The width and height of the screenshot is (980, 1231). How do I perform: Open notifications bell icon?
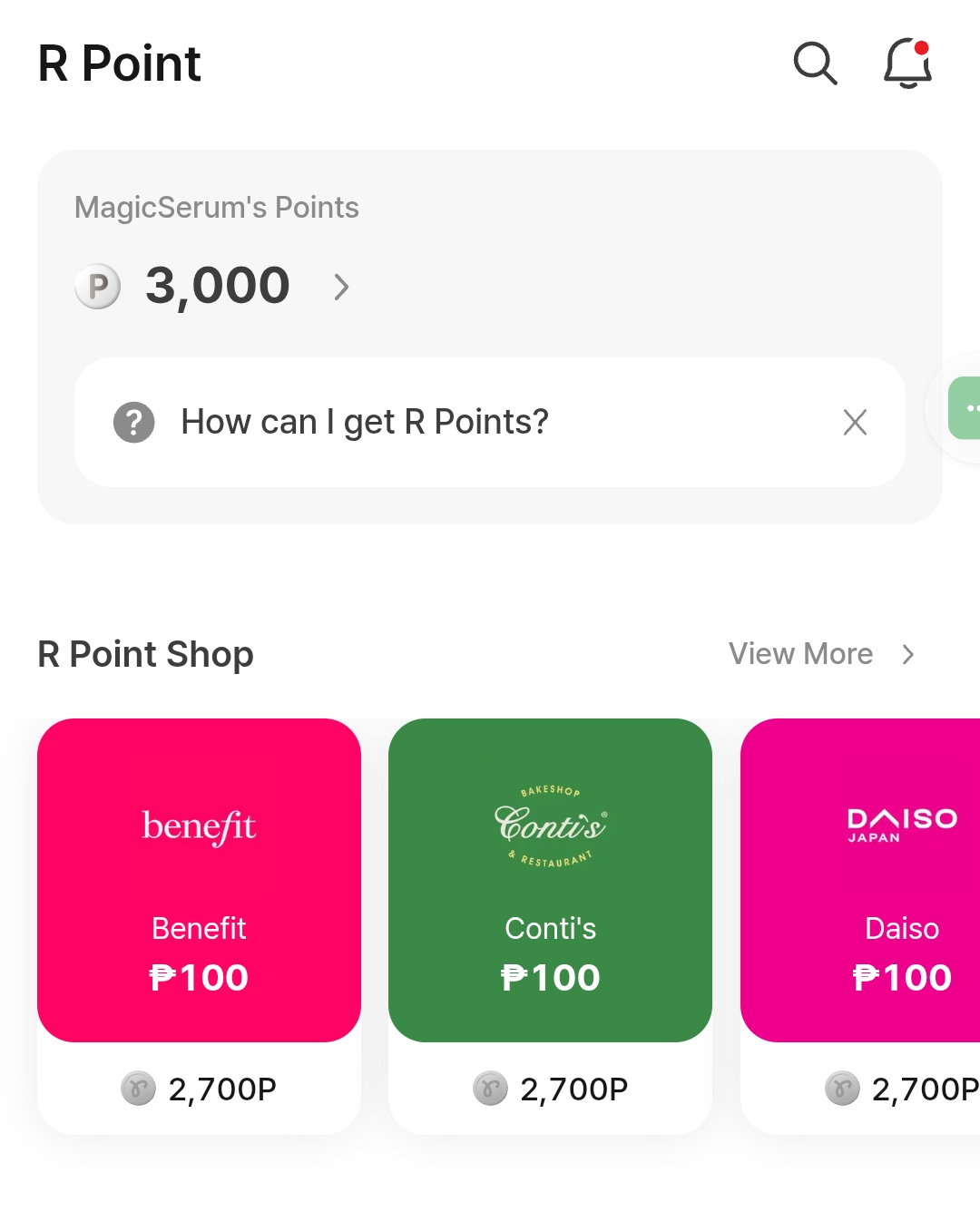click(908, 63)
